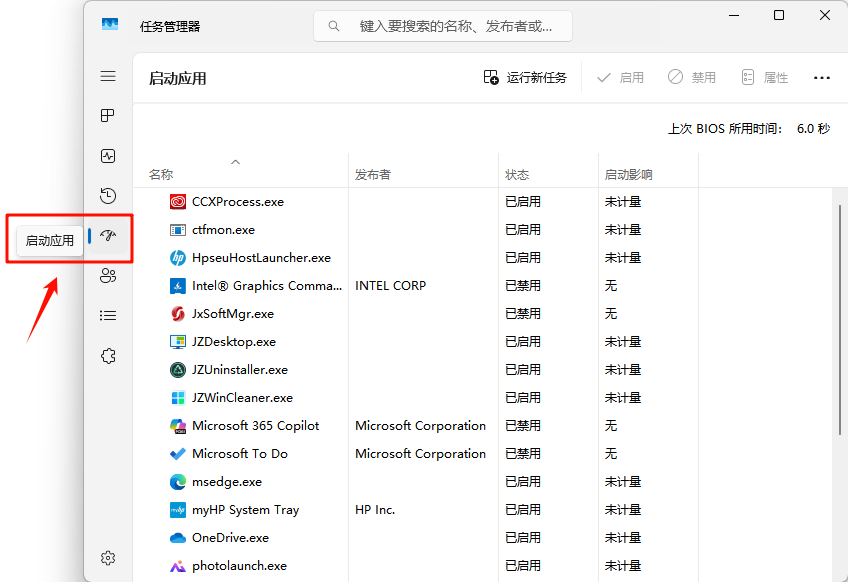Click the 任务管理器 window title text

click(x=170, y=26)
